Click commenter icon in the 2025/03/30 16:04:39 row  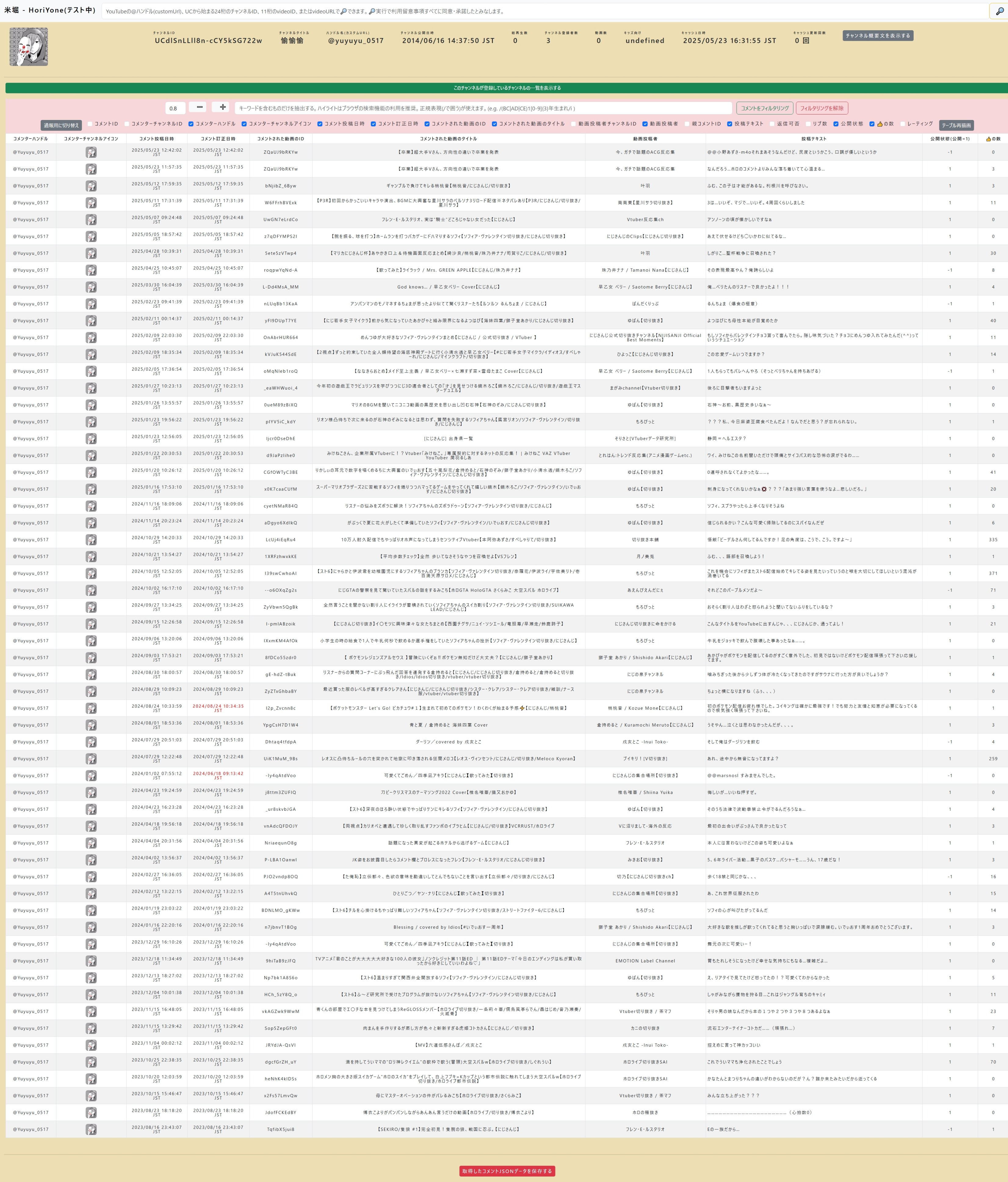[x=91, y=287]
